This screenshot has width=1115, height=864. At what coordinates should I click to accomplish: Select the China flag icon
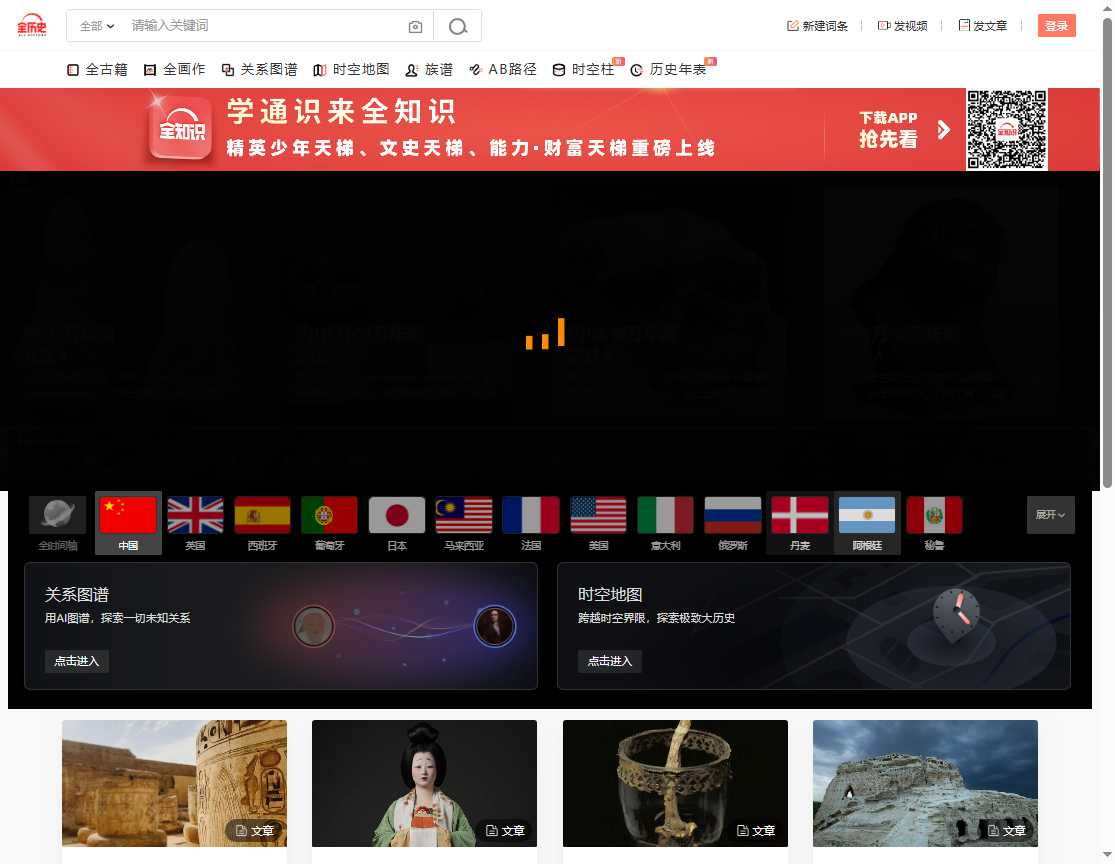[128, 516]
